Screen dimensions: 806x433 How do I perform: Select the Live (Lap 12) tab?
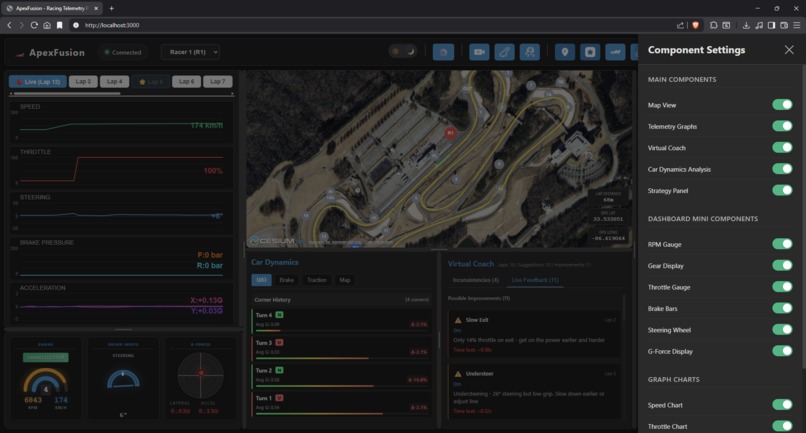[38, 81]
